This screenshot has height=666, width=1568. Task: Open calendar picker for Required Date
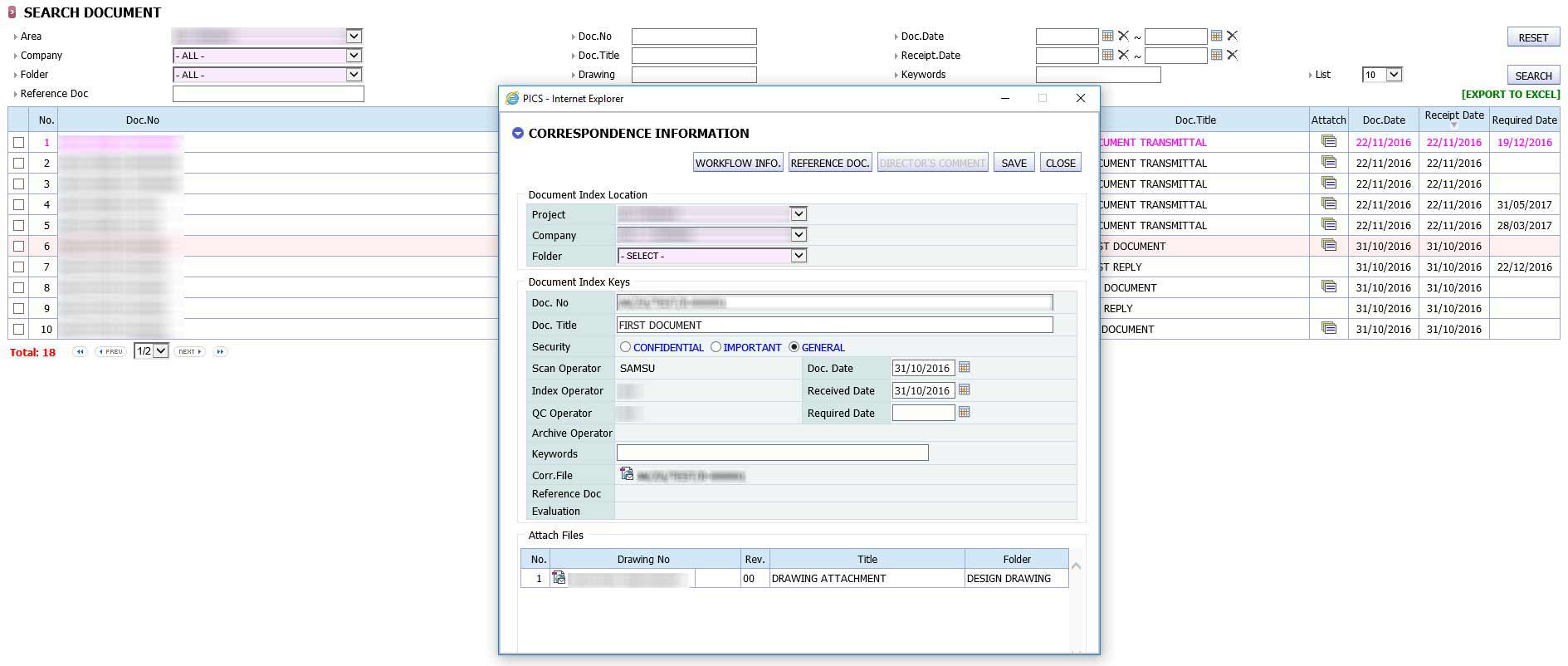(x=964, y=412)
